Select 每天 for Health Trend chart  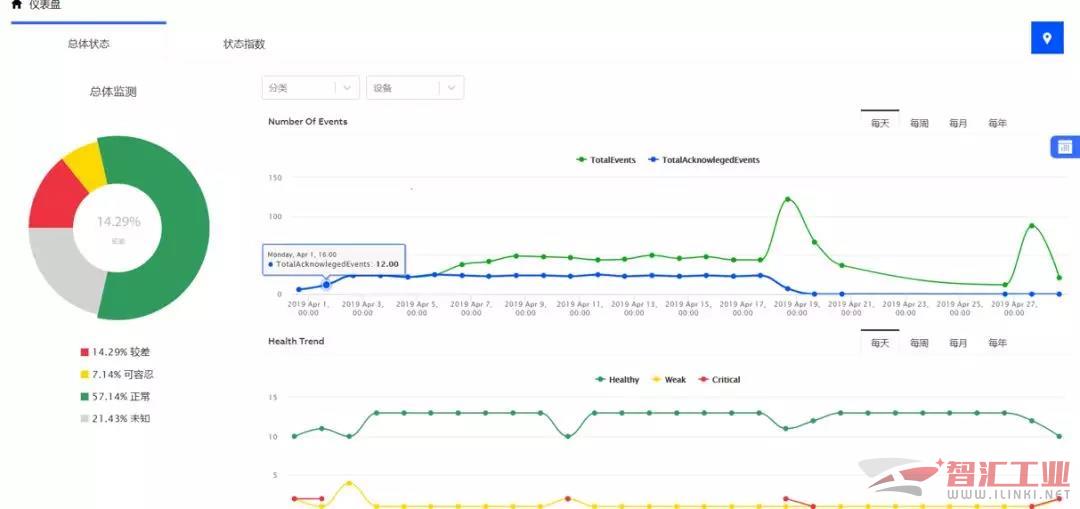point(880,343)
